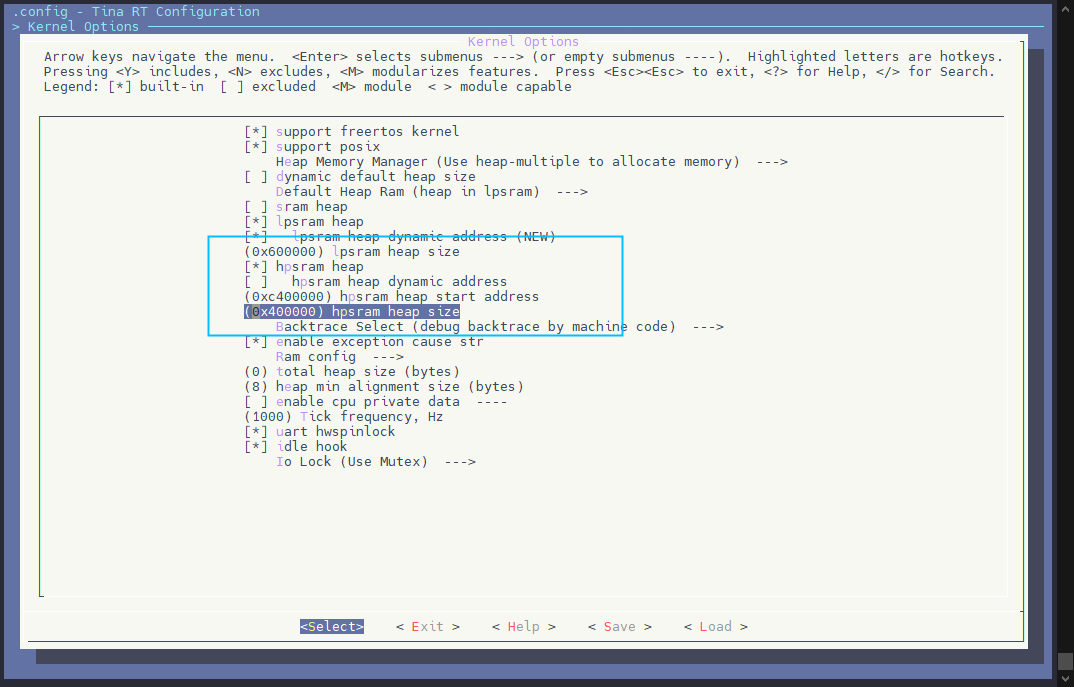This screenshot has width=1074, height=687.
Task: Disable 'enable exception cause str' option
Action: 256,342
